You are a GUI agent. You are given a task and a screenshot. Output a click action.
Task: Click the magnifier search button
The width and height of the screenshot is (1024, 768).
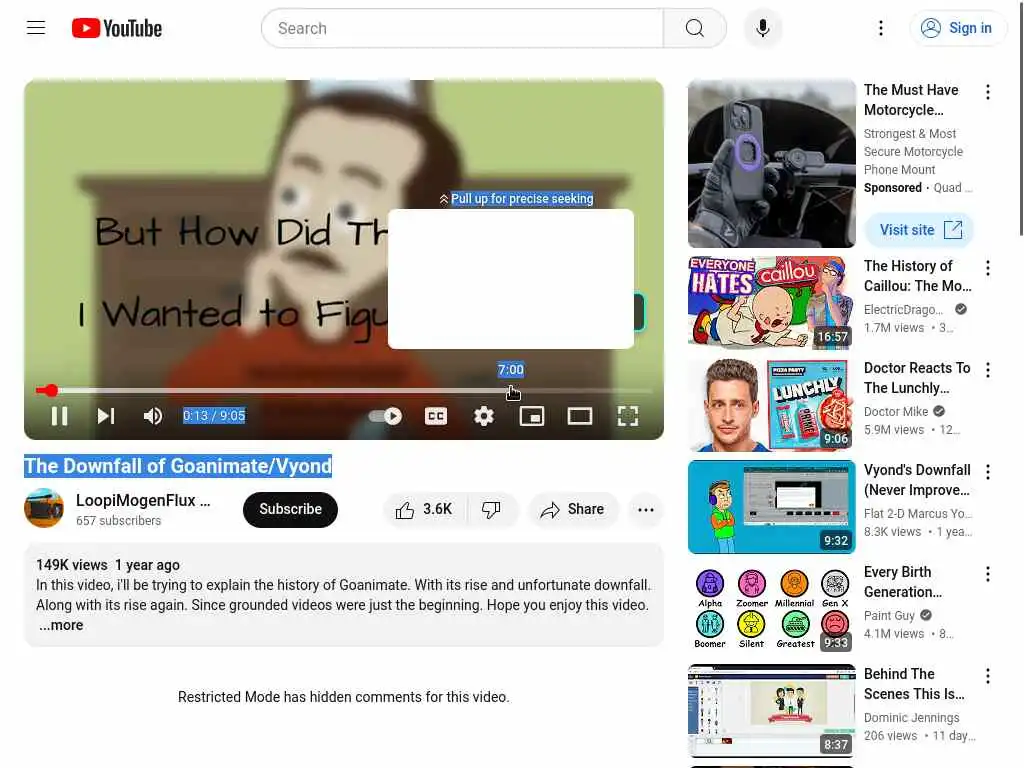coord(694,28)
